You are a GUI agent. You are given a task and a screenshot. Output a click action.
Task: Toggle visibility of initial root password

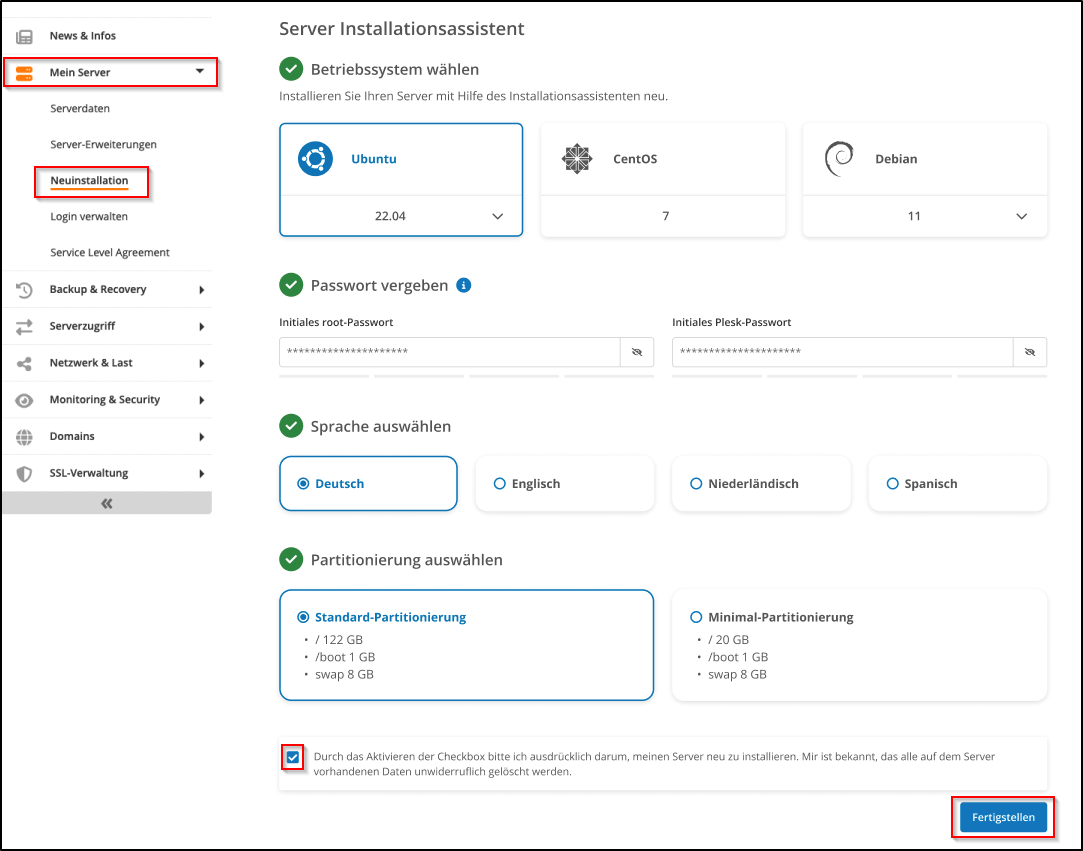[x=636, y=352]
